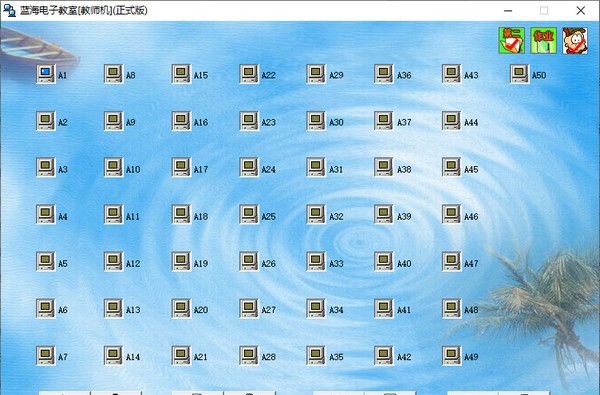Pick the A6 computer icon
This screenshot has width=600, height=395.
46,308
